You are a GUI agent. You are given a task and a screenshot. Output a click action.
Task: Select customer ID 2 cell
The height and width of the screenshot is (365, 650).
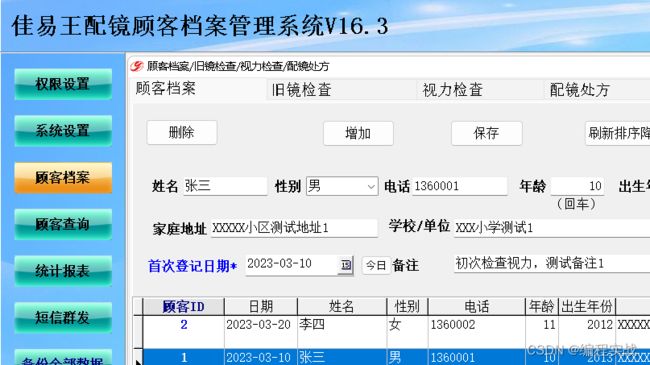pyautogui.click(x=183, y=331)
